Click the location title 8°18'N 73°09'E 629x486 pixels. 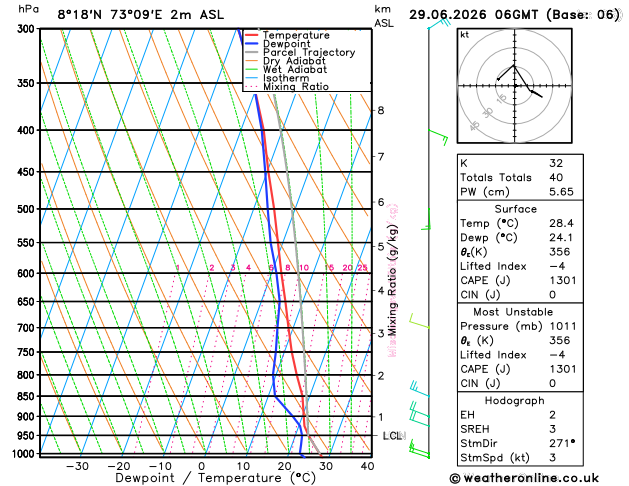click(x=110, y=15)
